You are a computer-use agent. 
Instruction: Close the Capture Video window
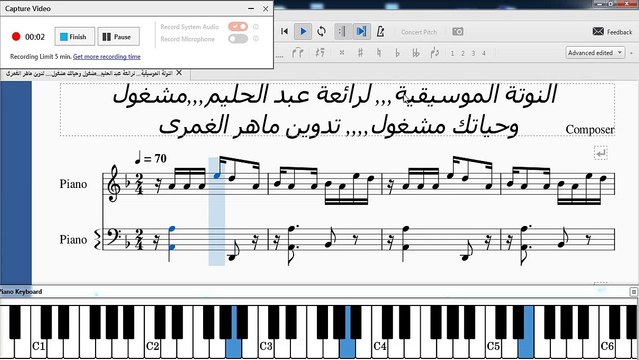pos(266,8)
